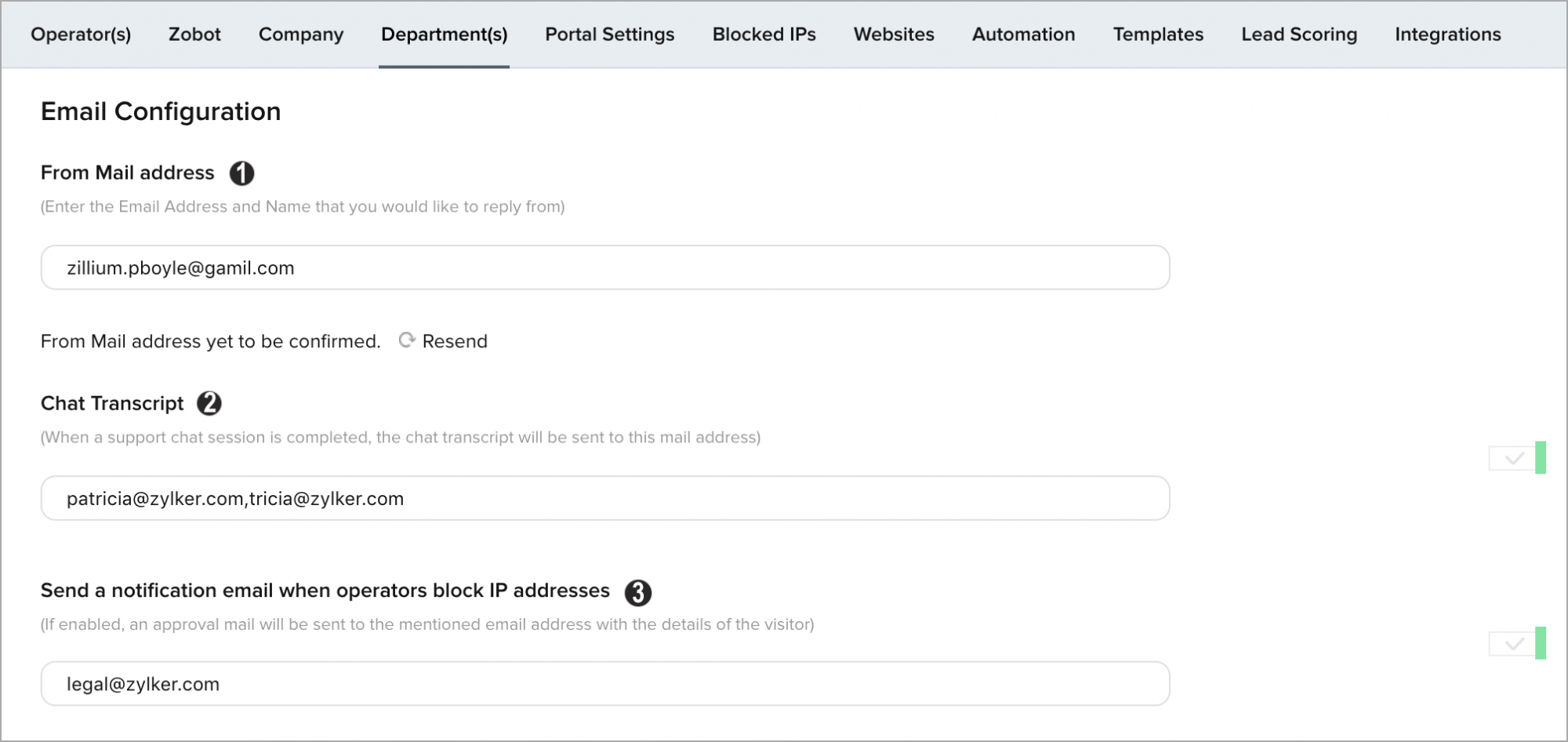The height and width of the screenshot is (742, 1568).
Task: Open the Integrations tab
Action: (x=1447, y=35)
